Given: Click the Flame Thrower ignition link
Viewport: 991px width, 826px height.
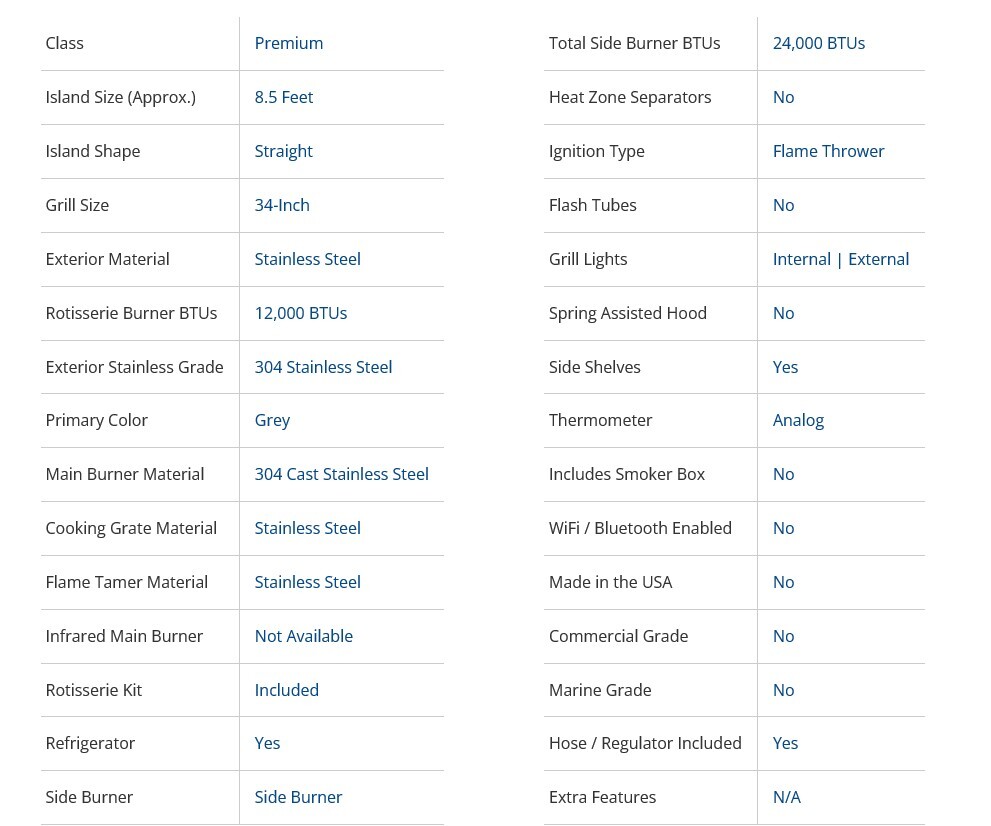Looking at the screenshot, I should (x=828, y=151).
